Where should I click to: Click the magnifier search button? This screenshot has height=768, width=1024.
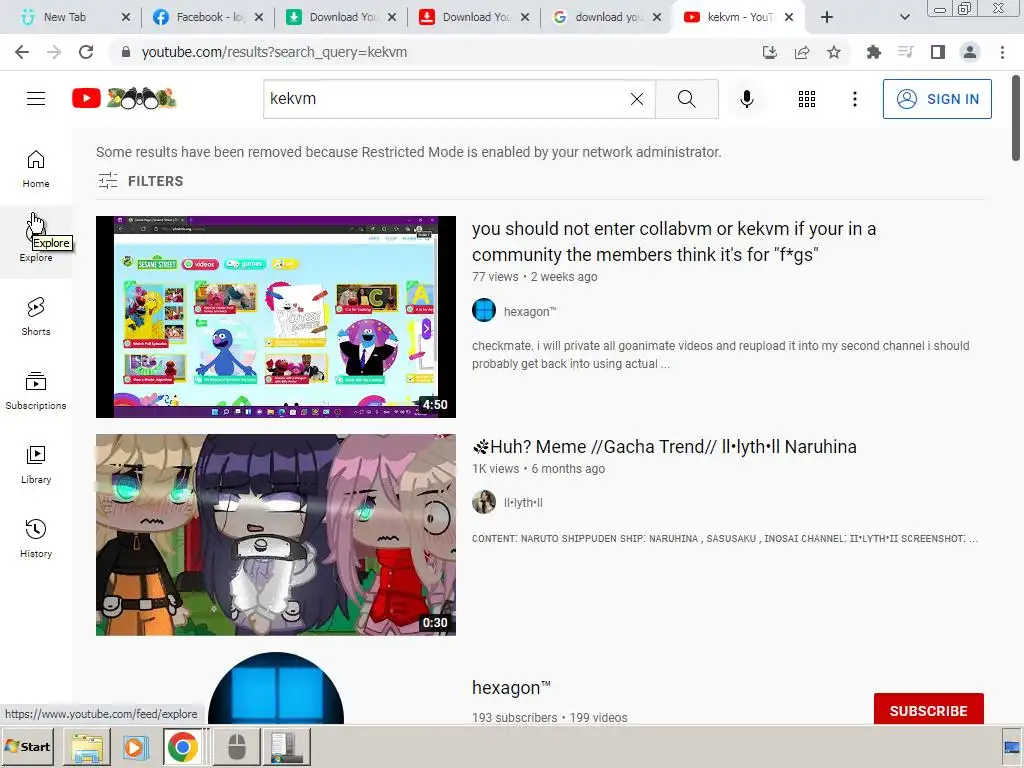click(x=686, y=99)
